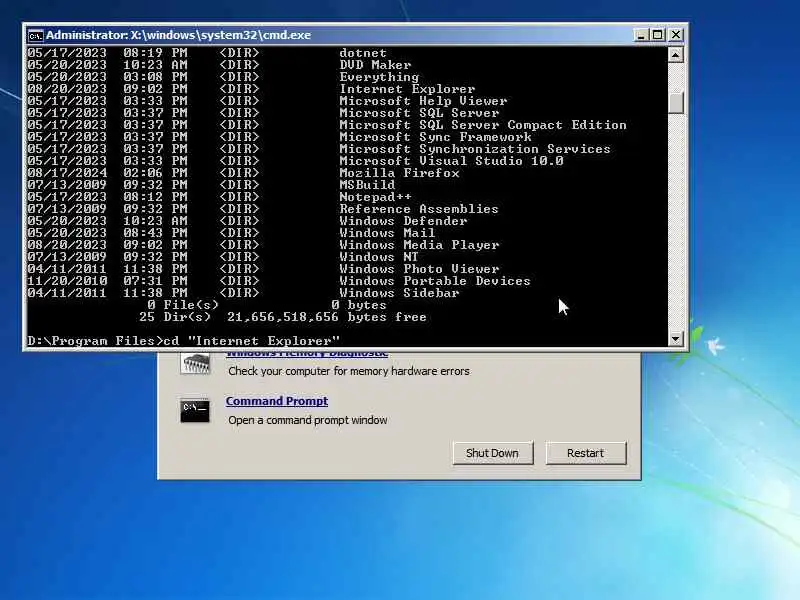Click the cd "Internet Explorer" command line
Screen dimensions: 800x600
184,341
